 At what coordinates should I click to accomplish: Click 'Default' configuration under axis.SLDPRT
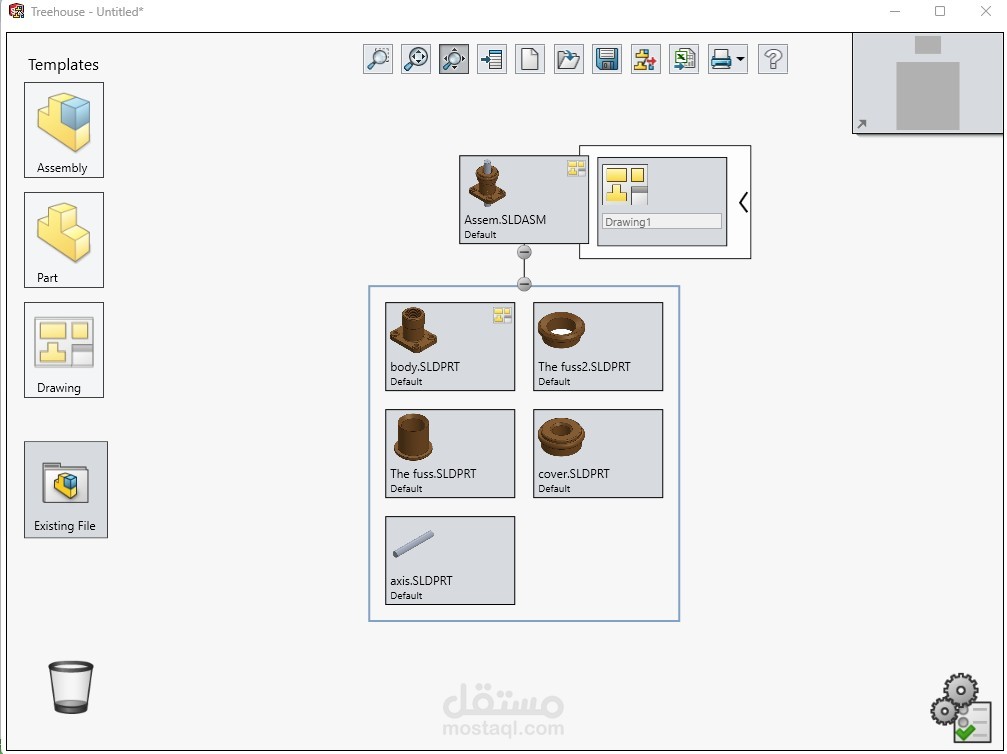pyautogui.click(x=406, y=595)
